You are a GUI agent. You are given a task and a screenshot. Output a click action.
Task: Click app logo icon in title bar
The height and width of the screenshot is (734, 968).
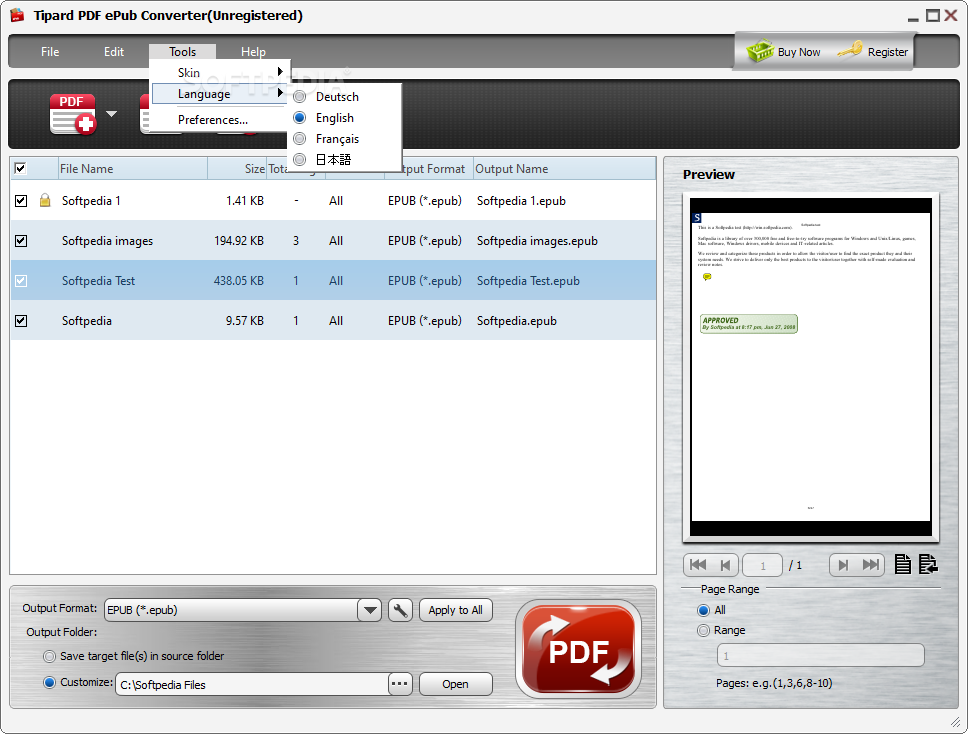tap(17, 15)
